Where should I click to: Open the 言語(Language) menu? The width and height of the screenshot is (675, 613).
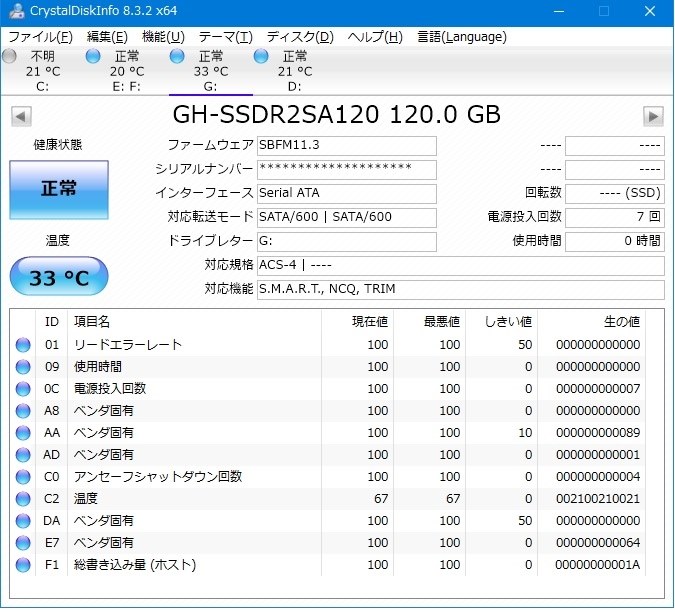462,37
